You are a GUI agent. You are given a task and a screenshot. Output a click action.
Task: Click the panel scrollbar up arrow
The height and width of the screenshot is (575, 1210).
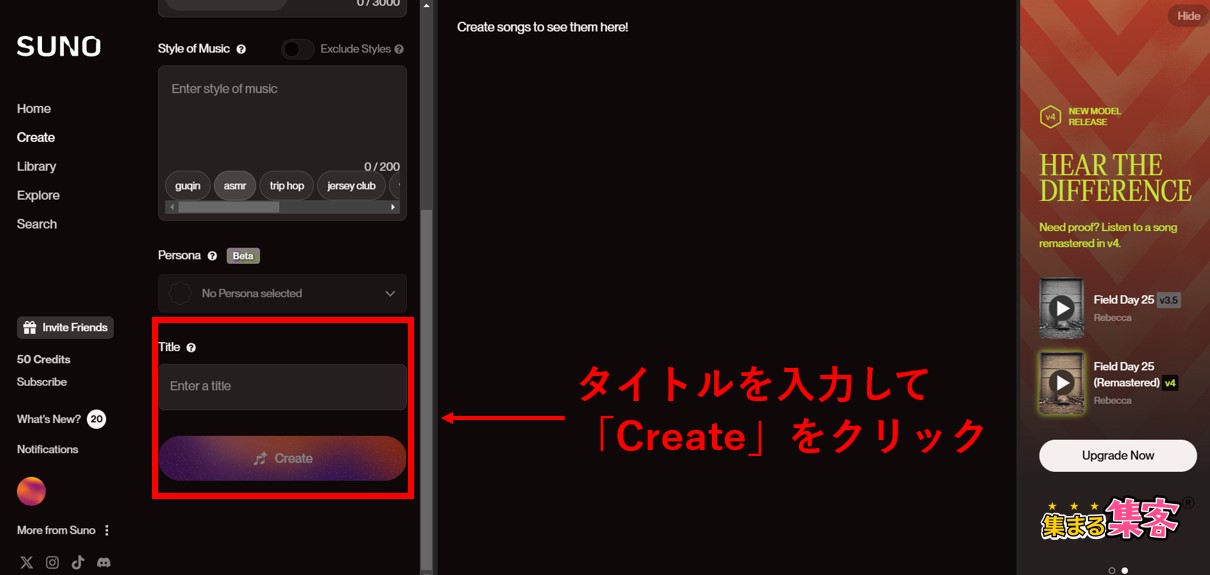click(x=427, y=5)
